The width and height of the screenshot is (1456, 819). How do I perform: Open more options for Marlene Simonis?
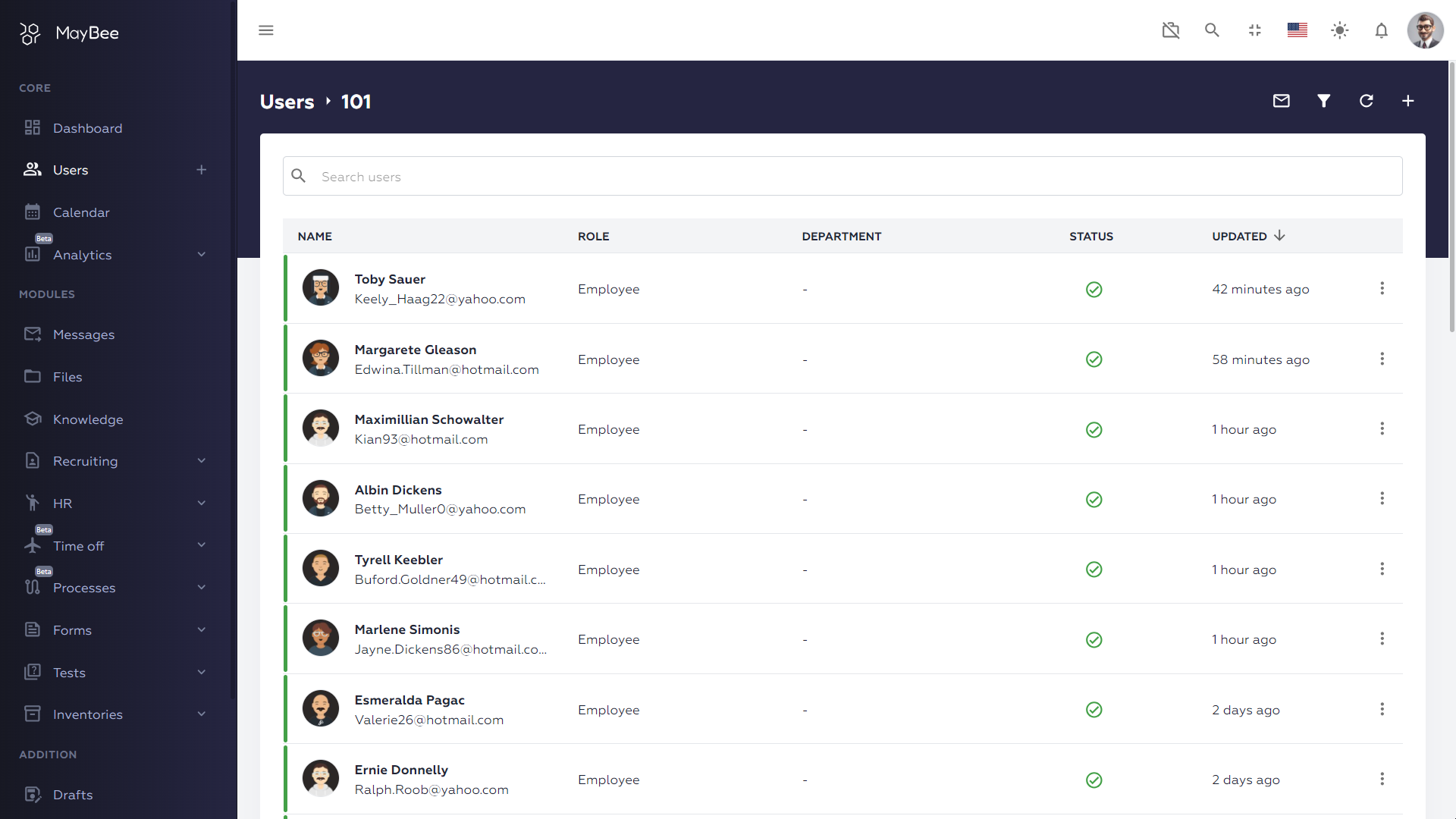point(1382,639)
